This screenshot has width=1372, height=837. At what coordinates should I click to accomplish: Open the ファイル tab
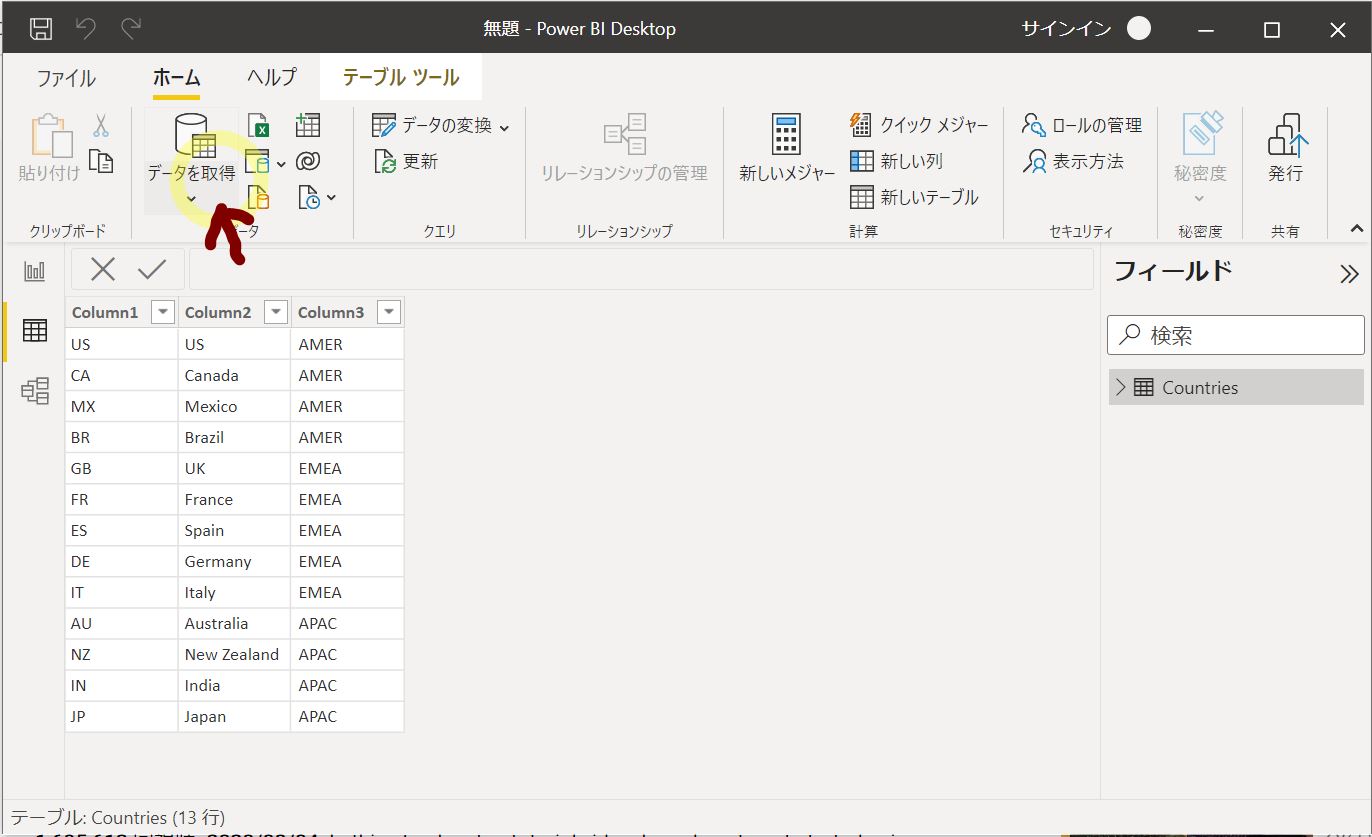point(66,78)
